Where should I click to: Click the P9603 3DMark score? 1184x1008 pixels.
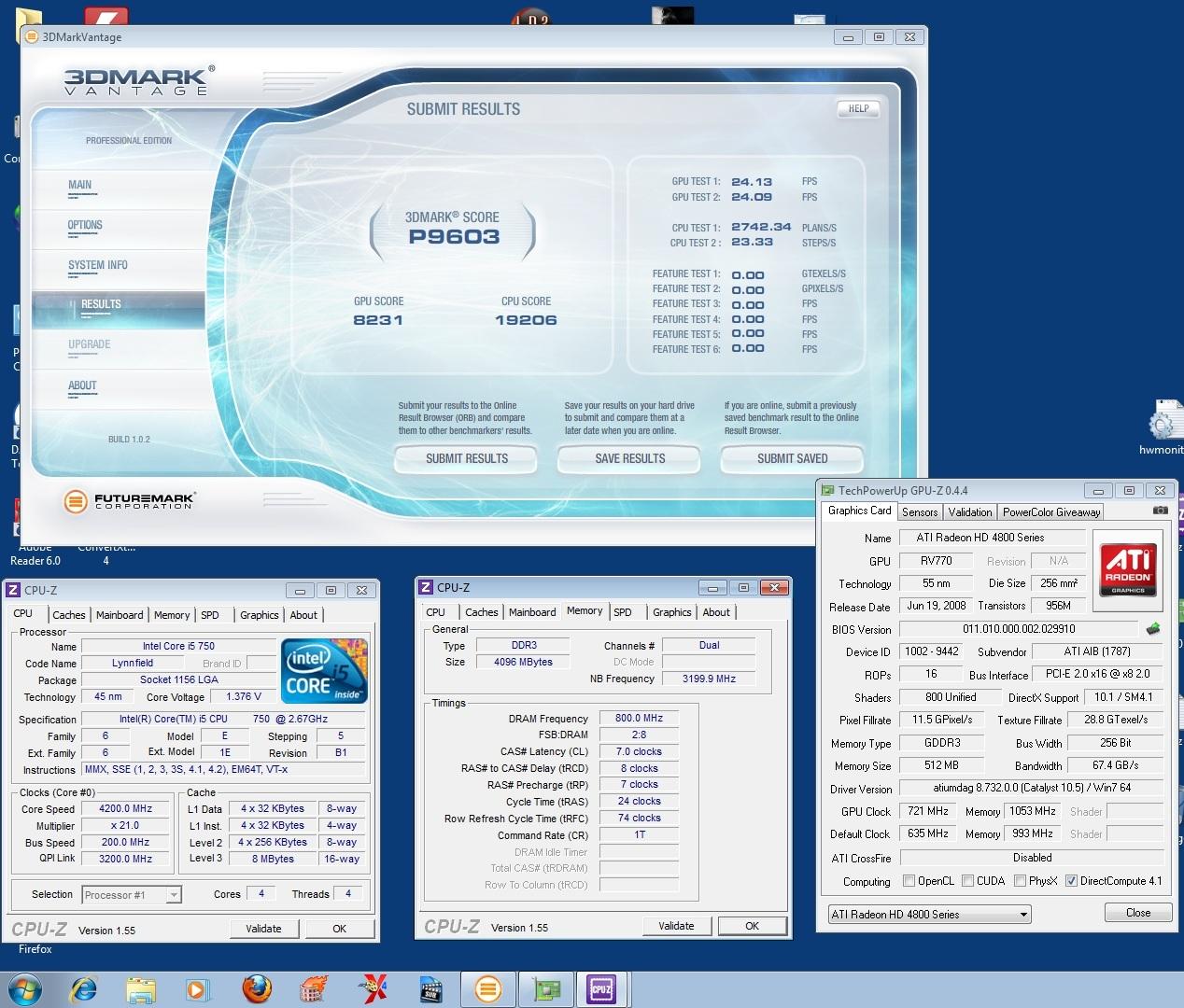coord(454,237)
